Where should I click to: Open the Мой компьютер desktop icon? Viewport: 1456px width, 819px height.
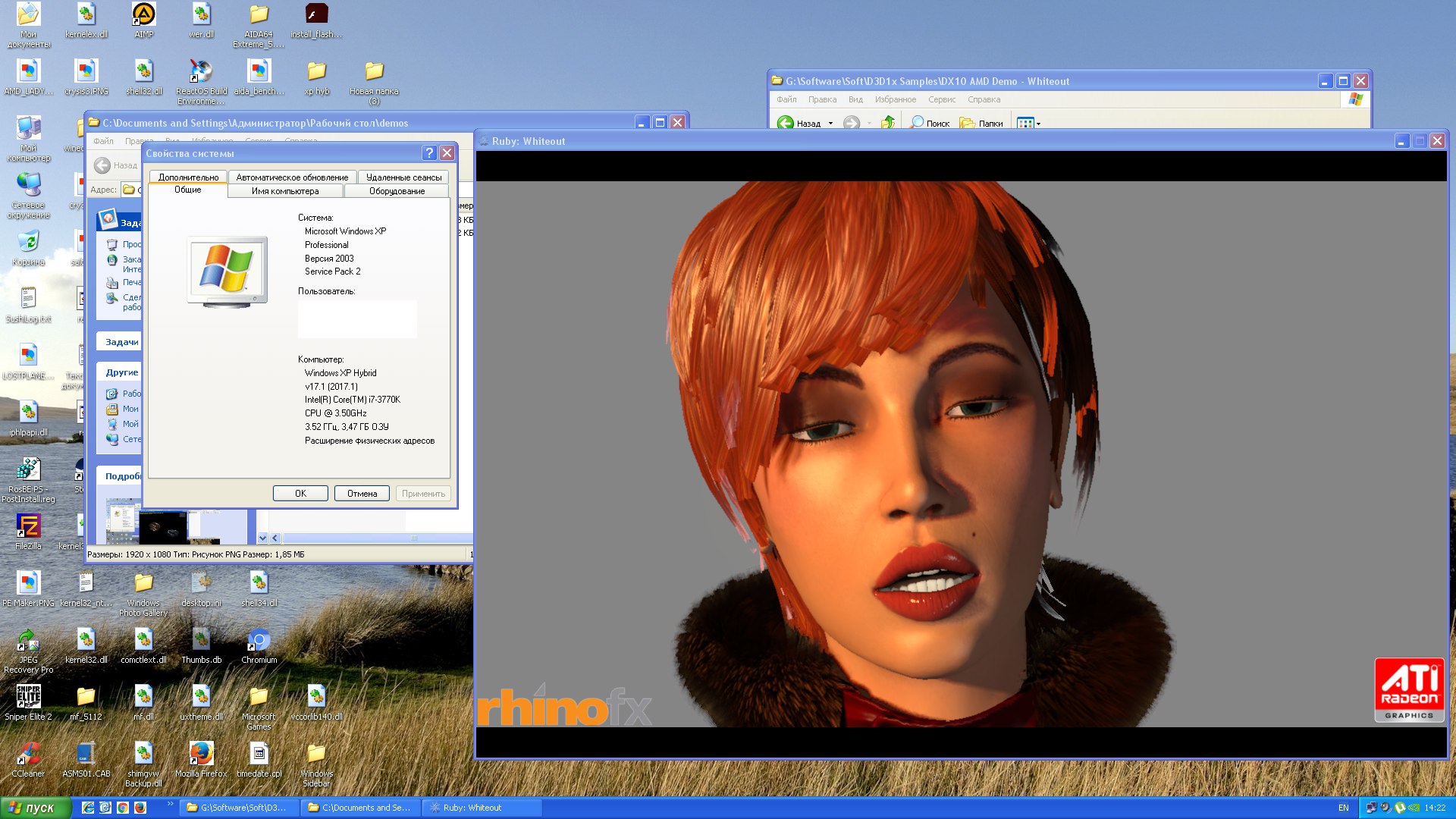click(29, 139)
